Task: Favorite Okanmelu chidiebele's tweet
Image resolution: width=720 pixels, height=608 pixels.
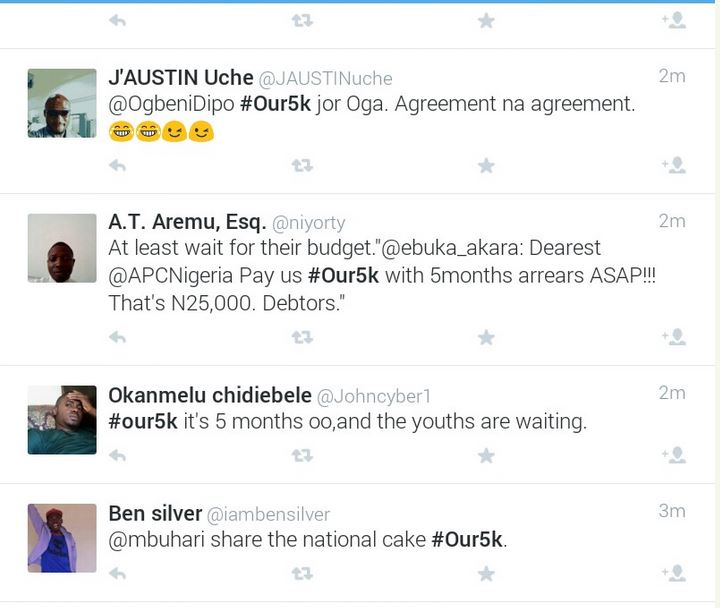Action: coord(486,456)
